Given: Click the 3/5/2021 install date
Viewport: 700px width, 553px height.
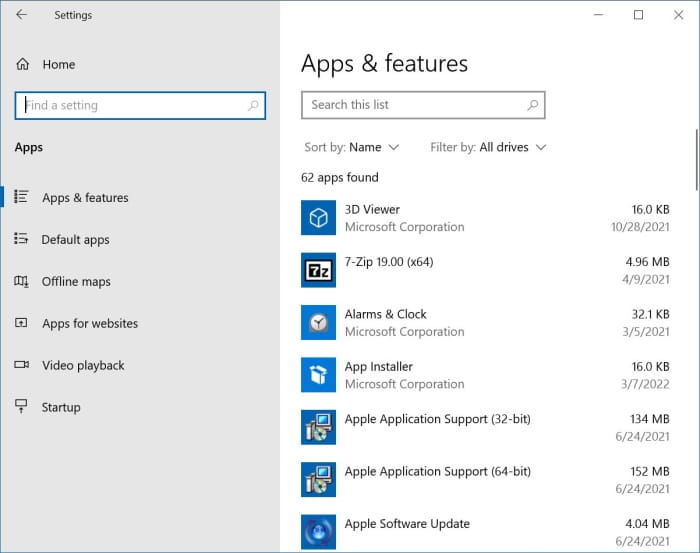Looking at the screenshot, I should pyautogui.click(x=646, y=332).
